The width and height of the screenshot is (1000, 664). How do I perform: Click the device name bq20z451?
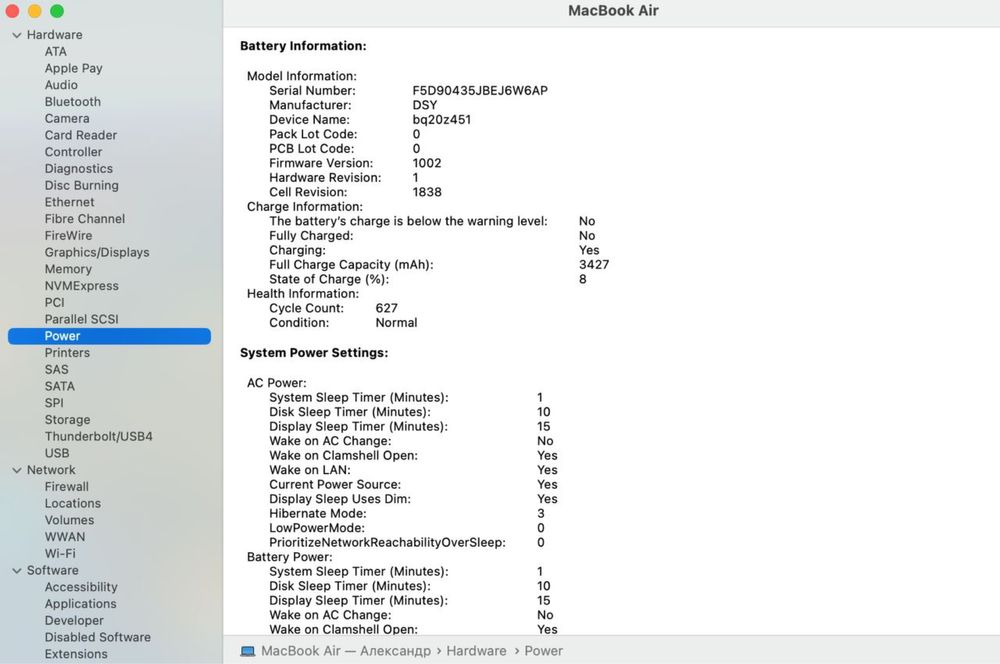[x=441, y=120]
